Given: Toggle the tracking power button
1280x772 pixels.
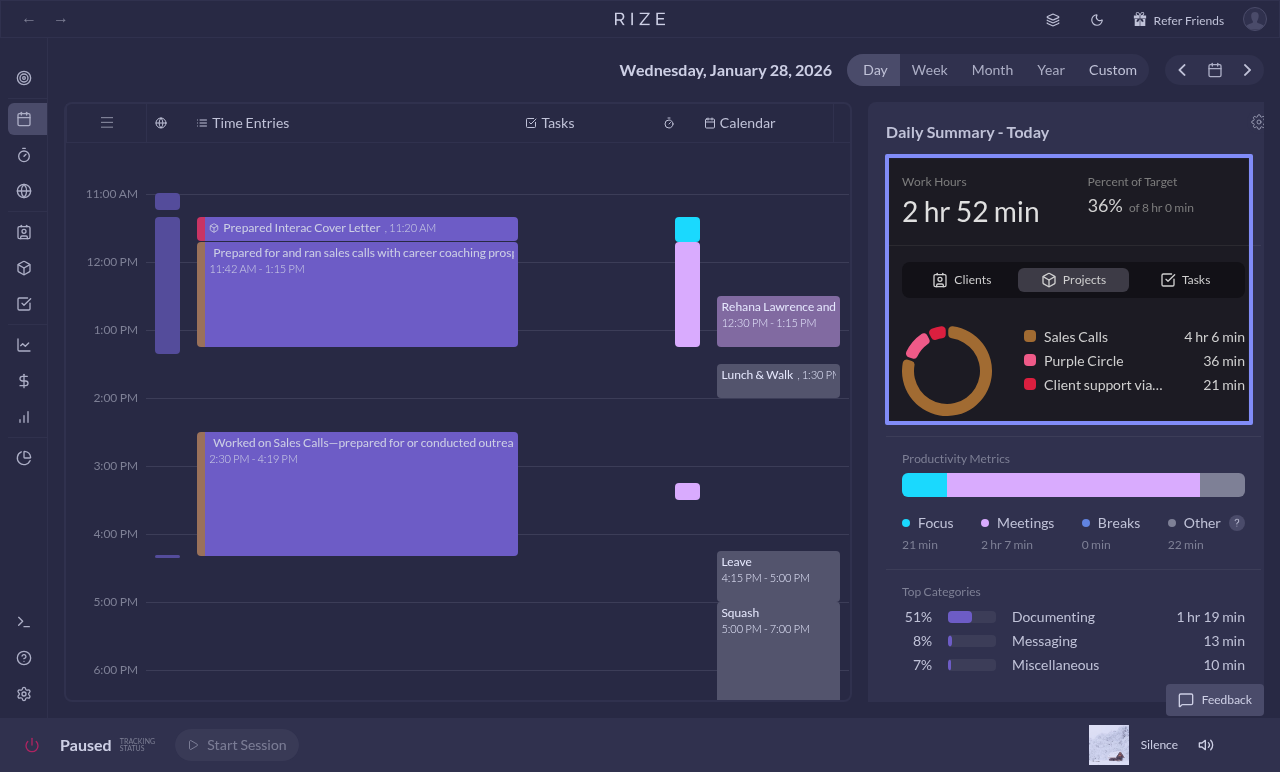Looking at the screenshot, I should tap(32, 745).
